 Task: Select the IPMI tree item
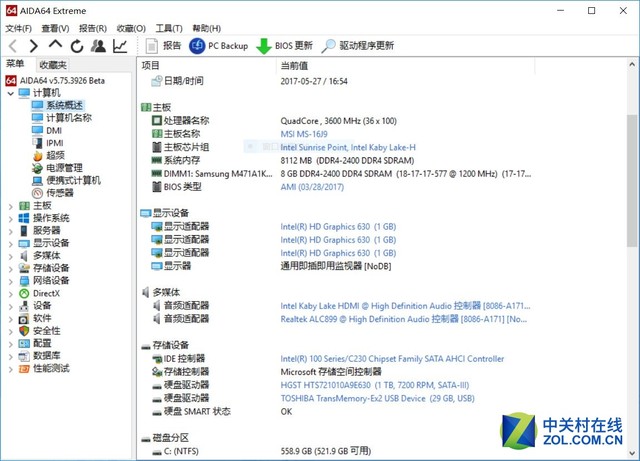pyautogui.click(x=48, y=143)
